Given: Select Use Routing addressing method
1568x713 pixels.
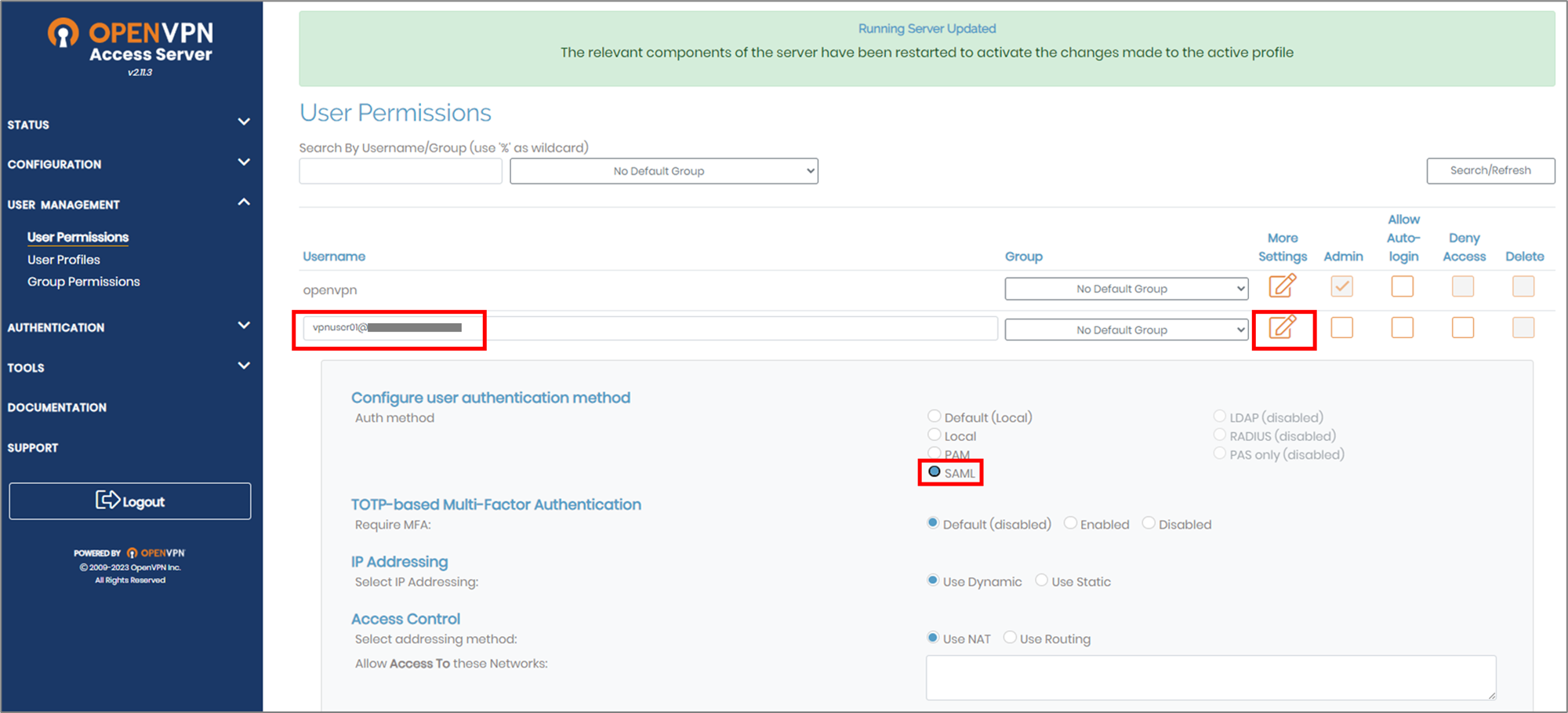Looking at the screenshot, I should coord(1010,638).
